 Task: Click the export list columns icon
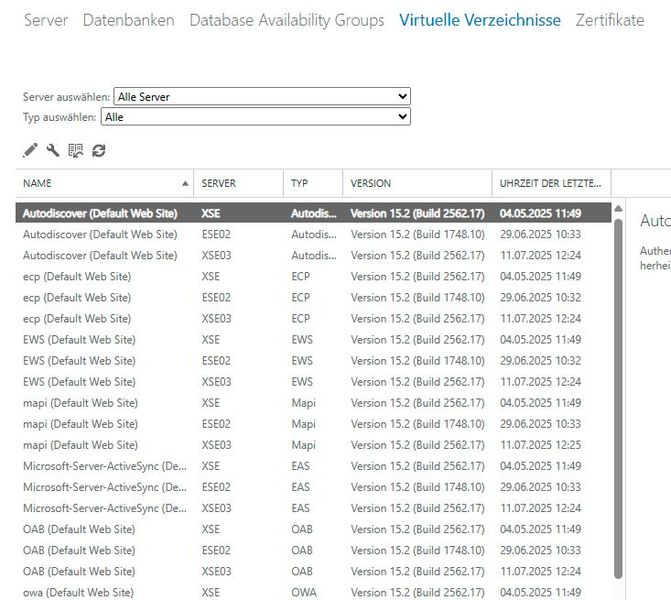pyautogui.click(x=76, y=150)
